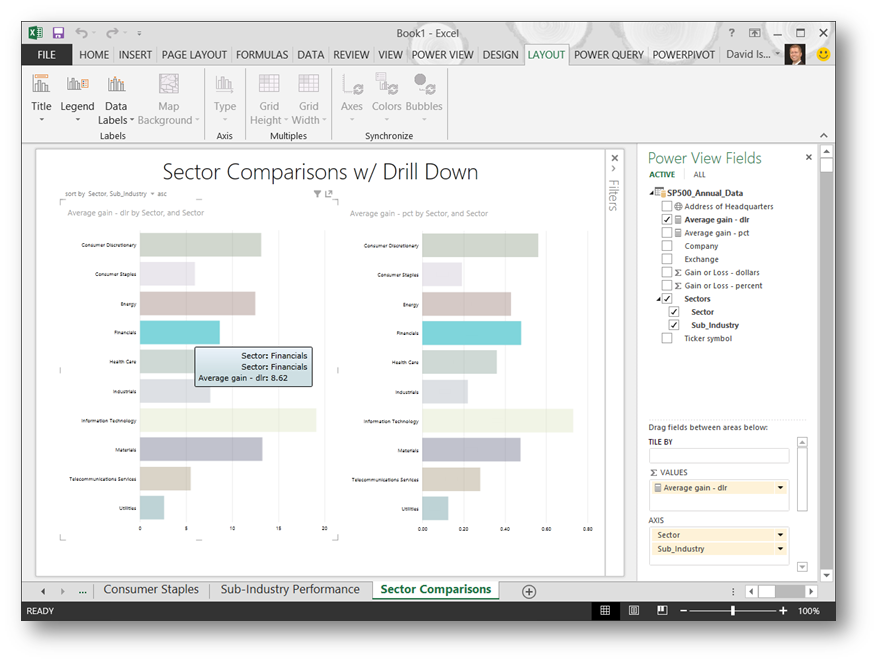Check Gain or Loss - dollars field
Viewport: 878px width, 663px height.
(667, 272)
